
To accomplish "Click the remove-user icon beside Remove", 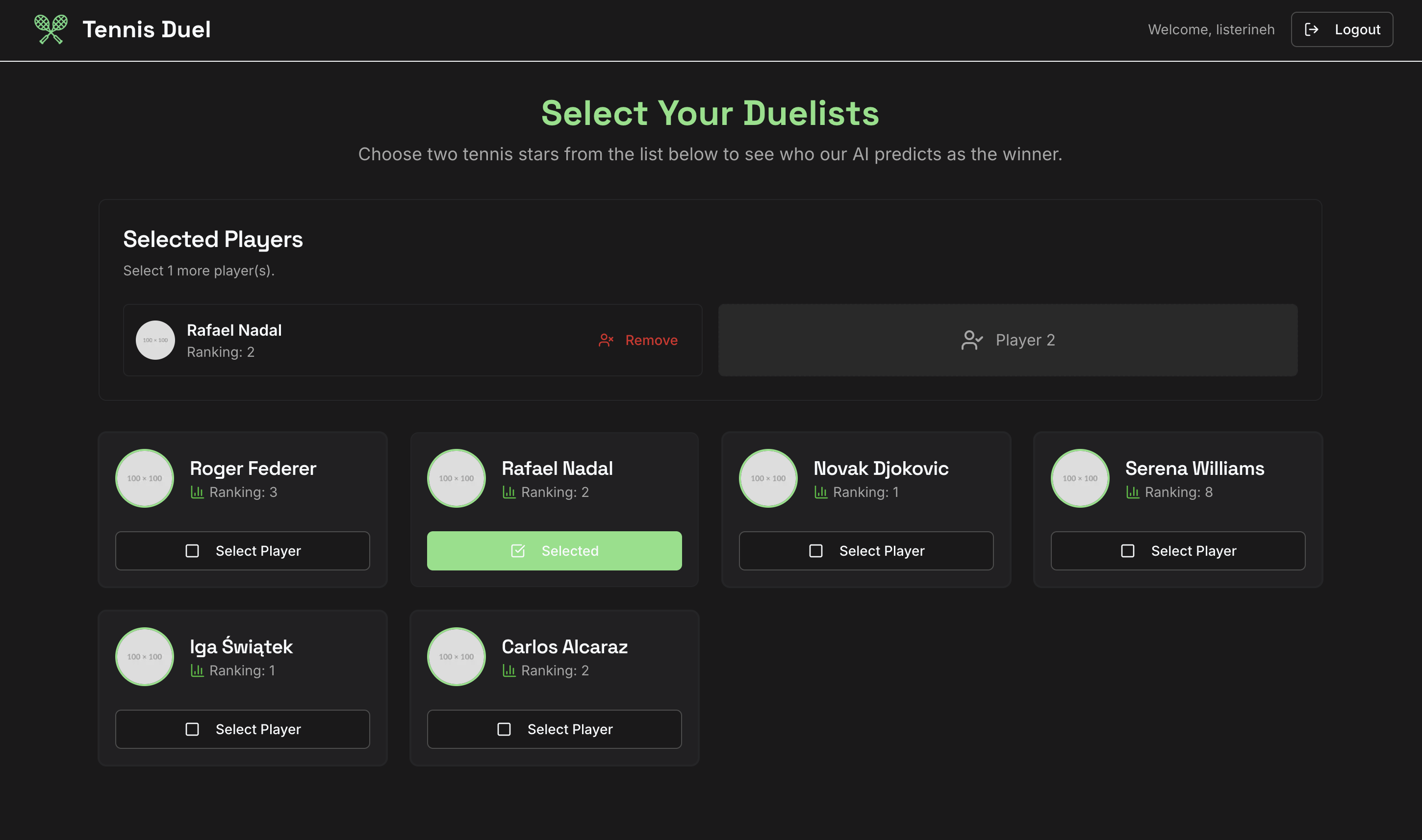I will (x=606, y=340).
